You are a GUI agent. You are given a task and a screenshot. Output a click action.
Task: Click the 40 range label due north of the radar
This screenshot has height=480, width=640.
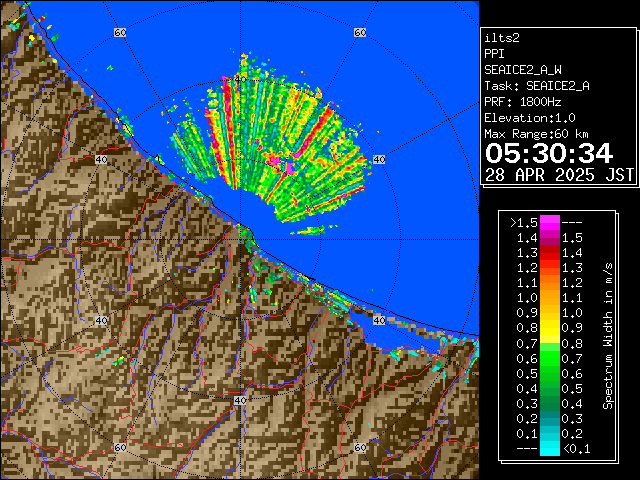click(240, 79)
